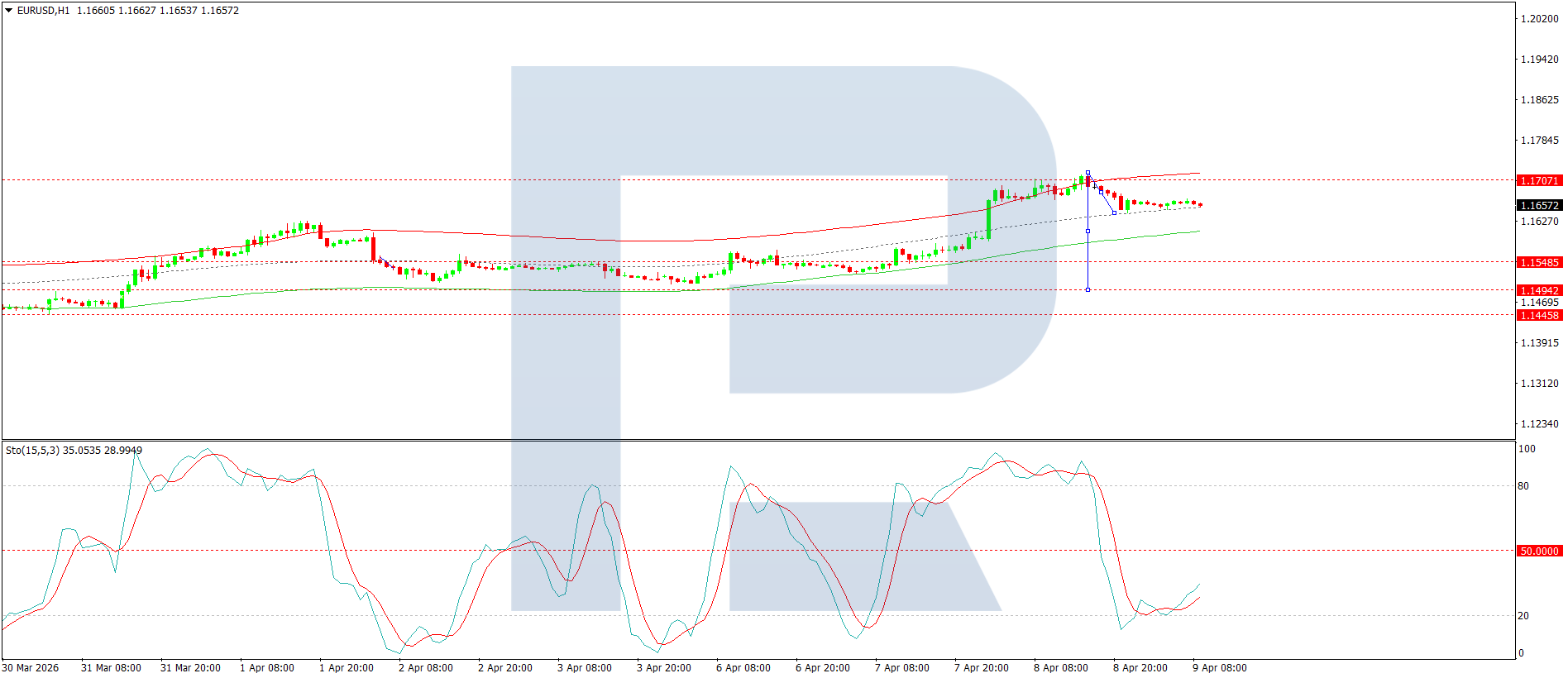This screenshot has width=1568, height=678.
Task: Select top handle of vertical line object
Action: click(1088, 173)
